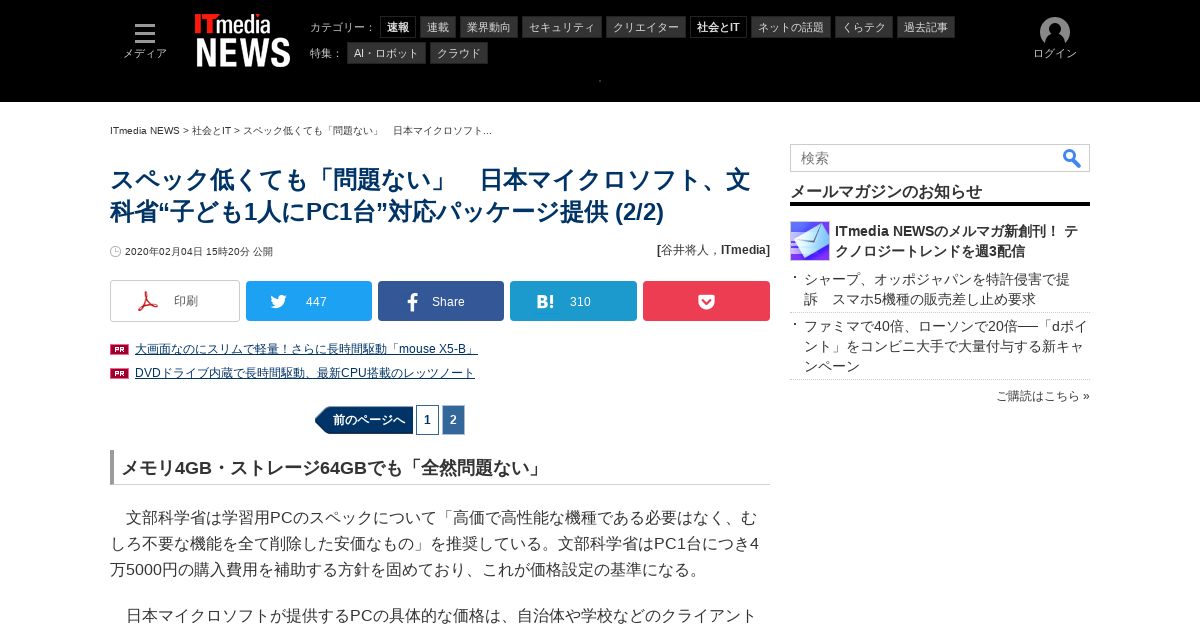Save article to Pocket

(x=706, y=301)
